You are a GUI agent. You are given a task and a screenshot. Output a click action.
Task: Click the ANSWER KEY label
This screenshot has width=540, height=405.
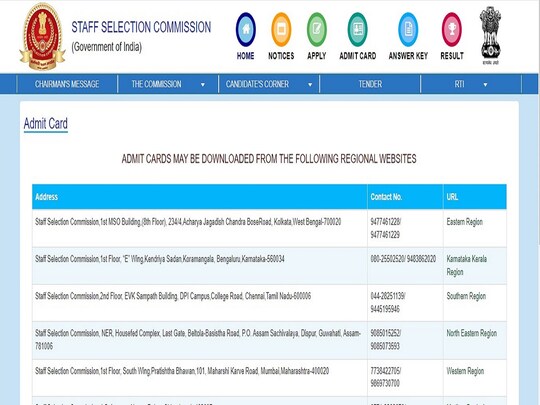(x=408, y=56)
